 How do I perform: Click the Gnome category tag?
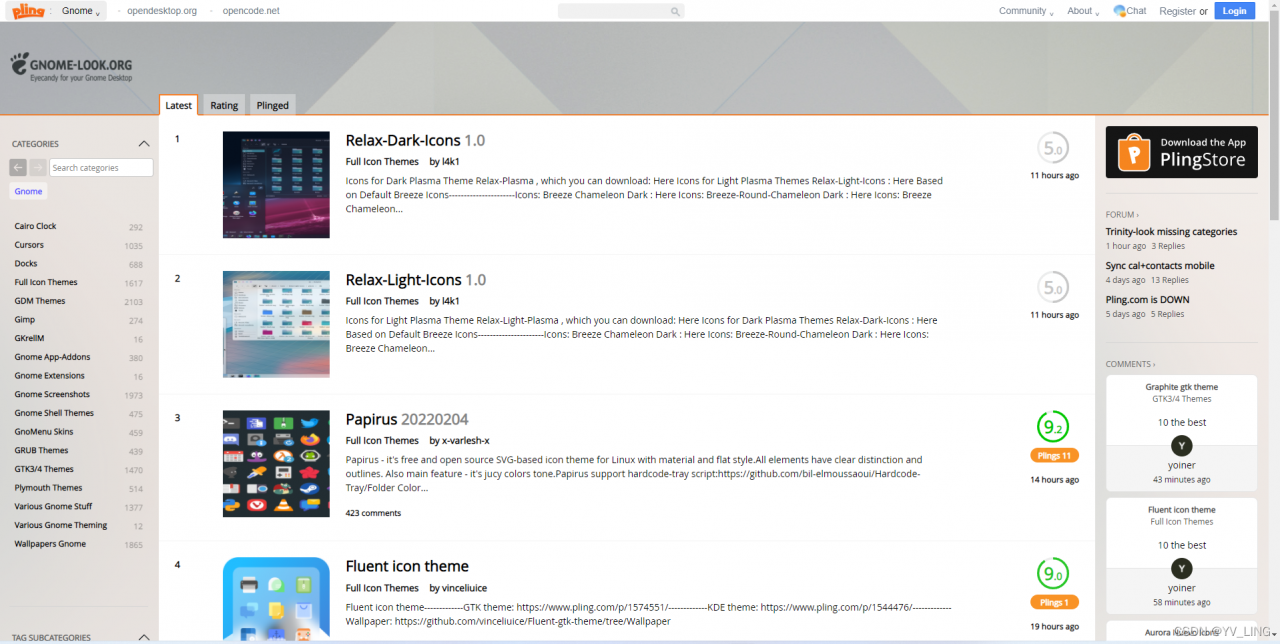[28, 191]
